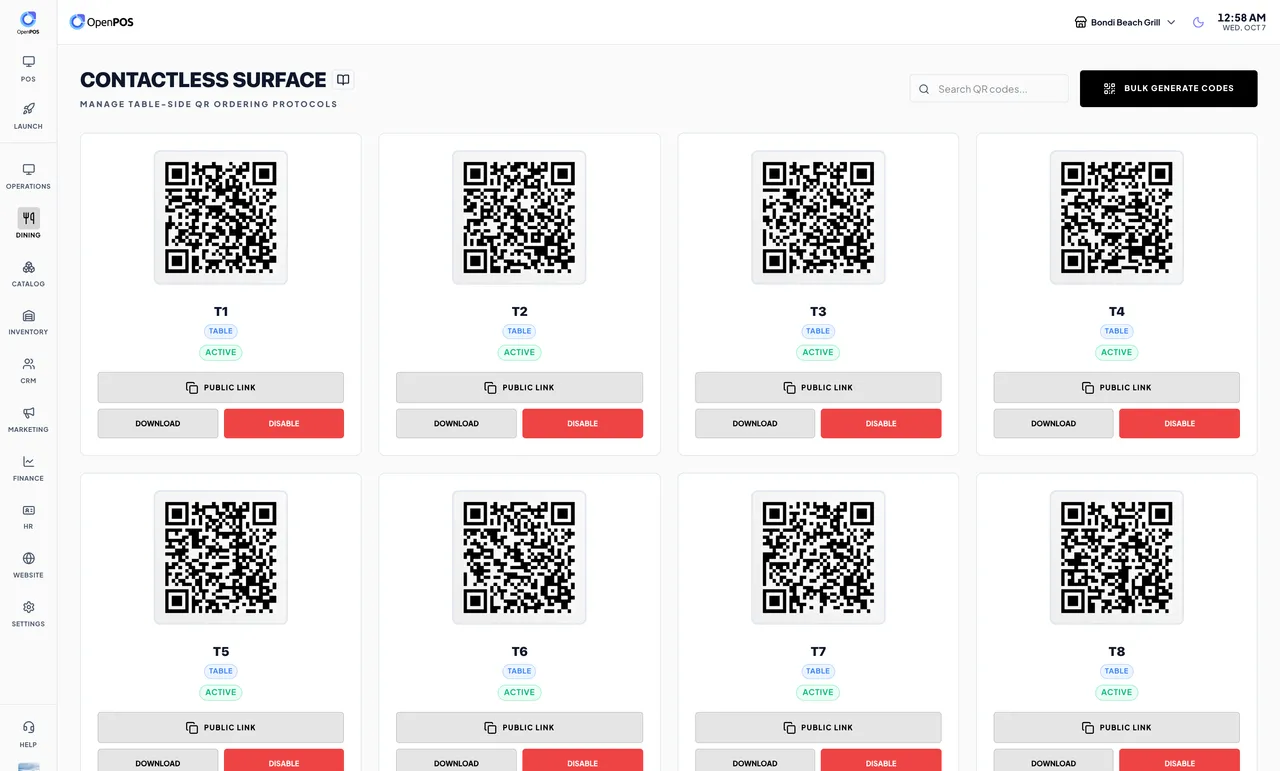This screenshot has width=1280, height=771.
Task: Click the Search QR codes field
Action: click(989, 88)
